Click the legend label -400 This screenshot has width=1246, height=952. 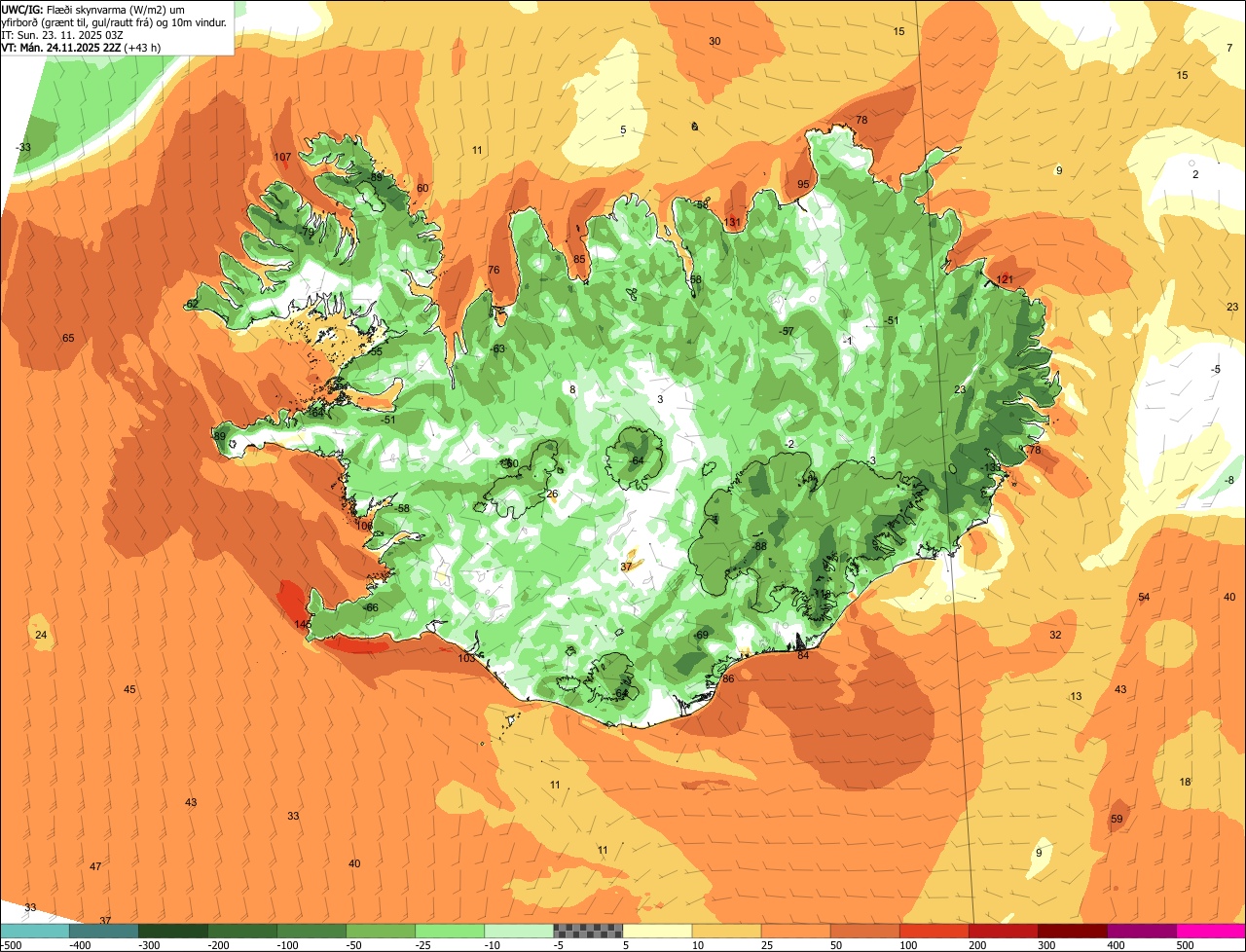(82, 945)
